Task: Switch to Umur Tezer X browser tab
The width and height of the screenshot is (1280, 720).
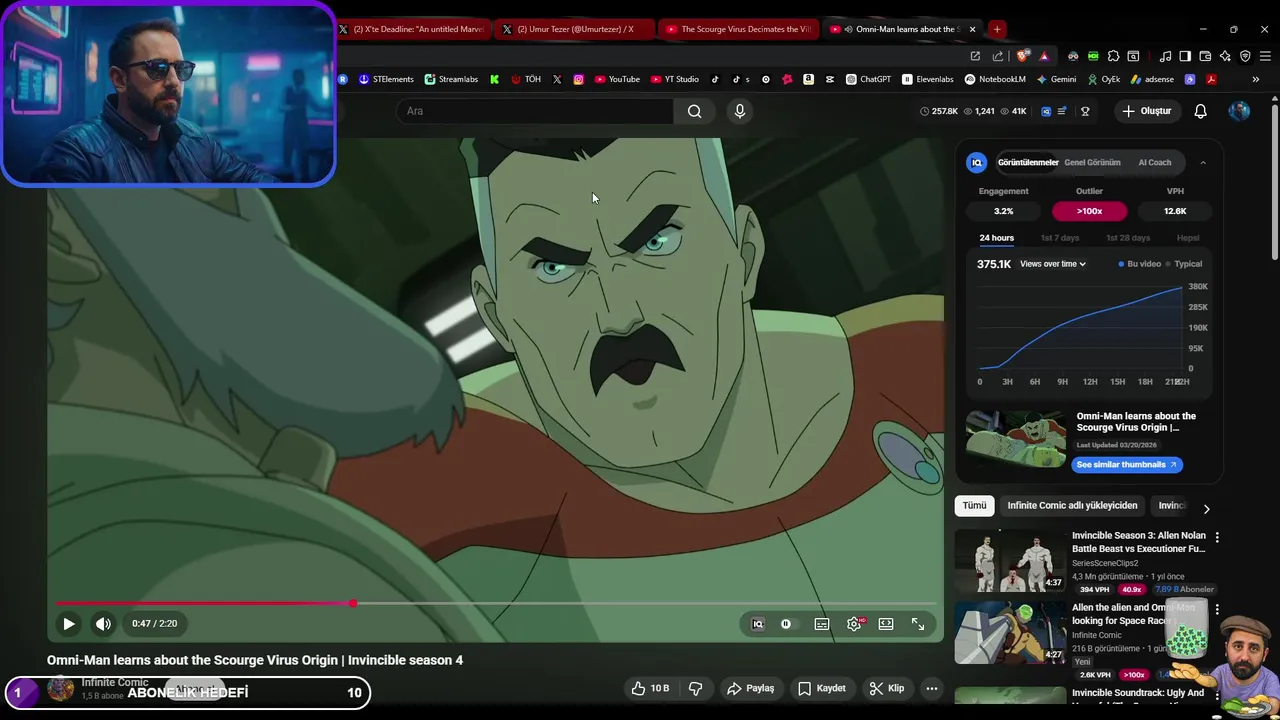Action: coord(575,29)
